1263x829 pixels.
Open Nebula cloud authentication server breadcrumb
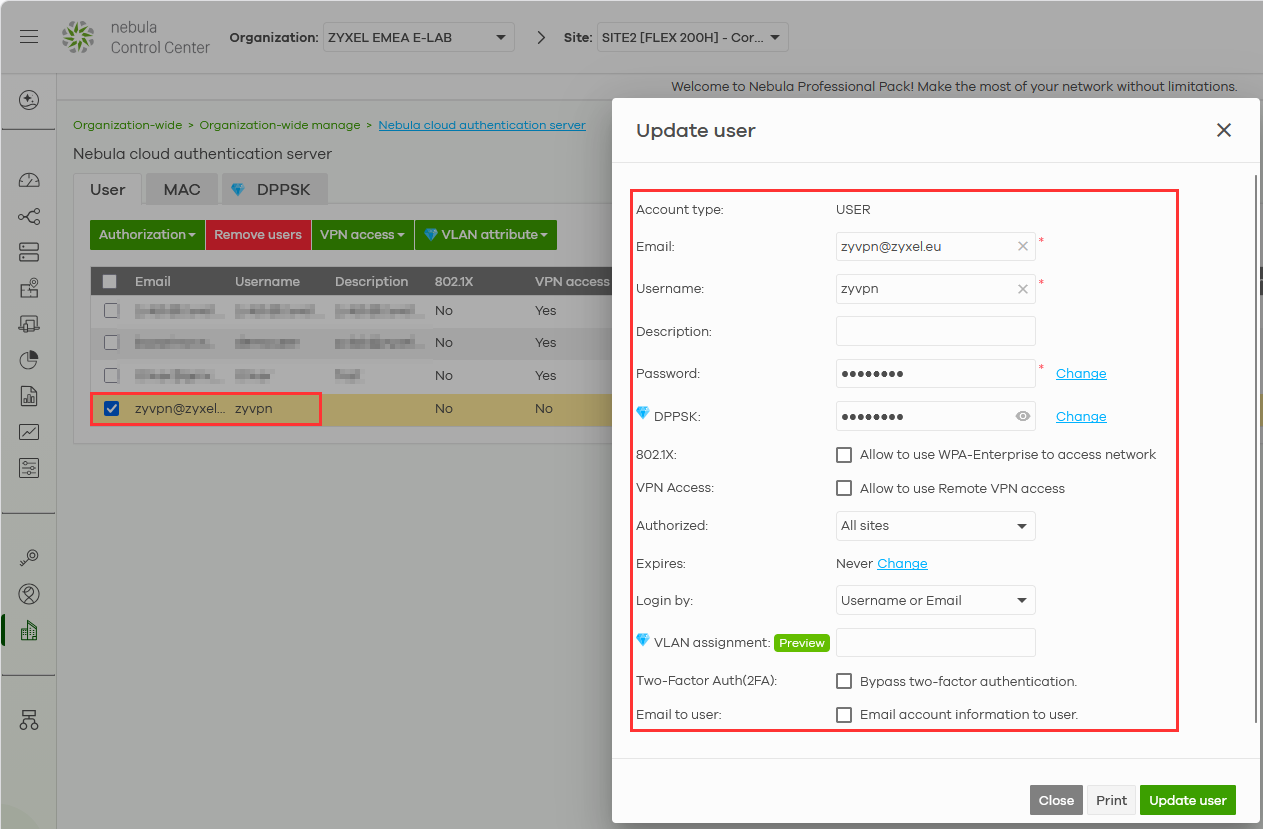coord(482,125)
